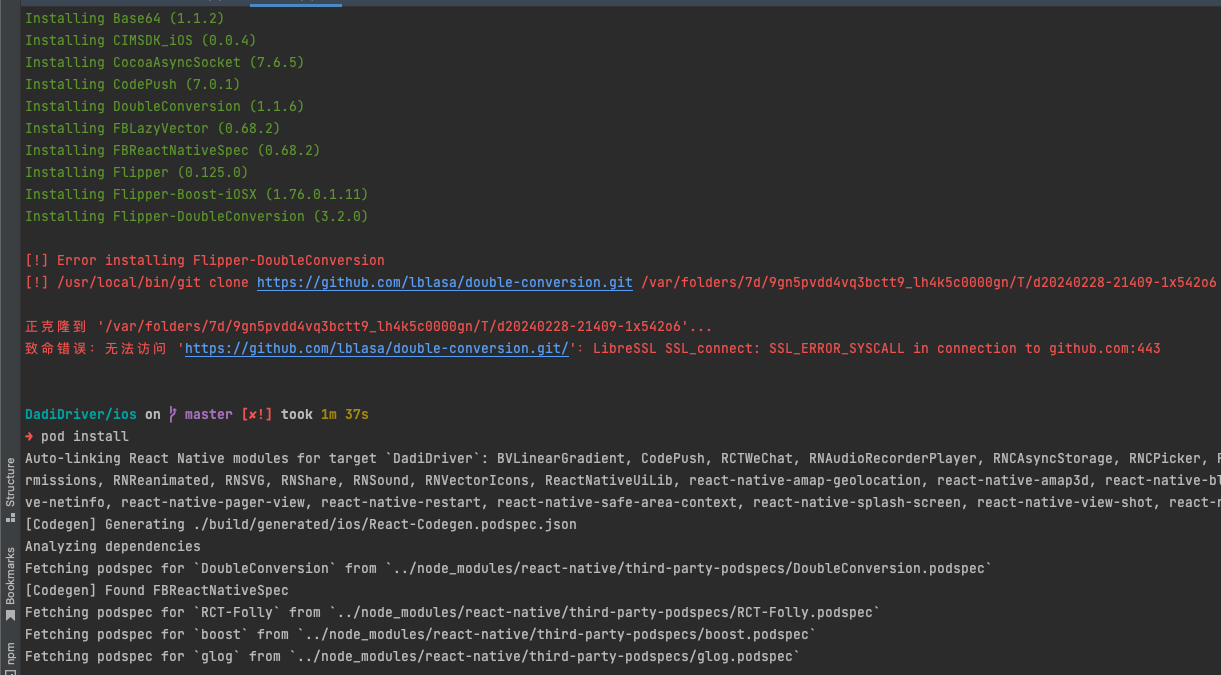The width and height of the screenshot is (1221, 675).
Task: Click the 'Installing FBLazyVector (0.68.2)' line
Action: (x=153, y=128)
